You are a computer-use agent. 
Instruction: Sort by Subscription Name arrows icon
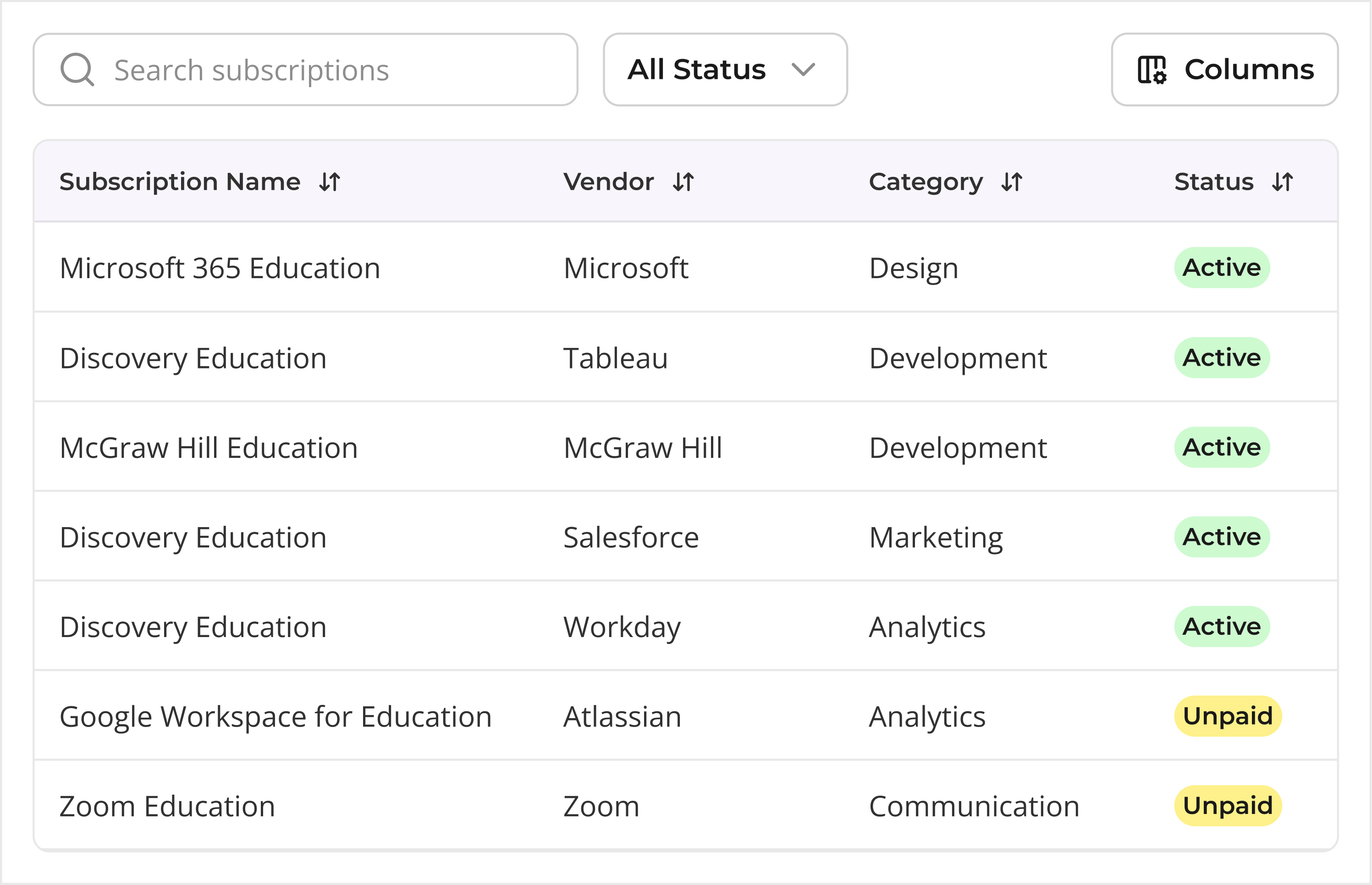[330, 182]
